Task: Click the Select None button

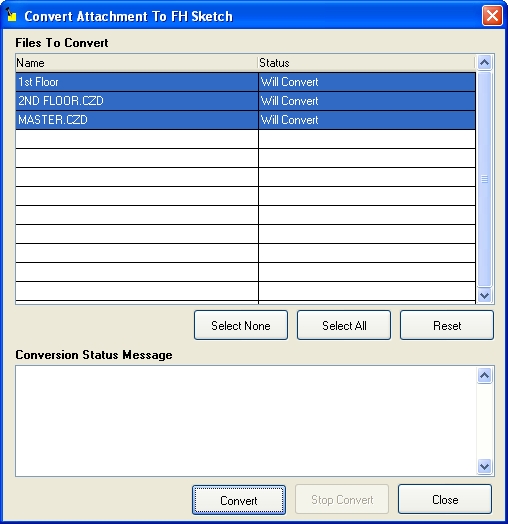Action: click(241, 325)
